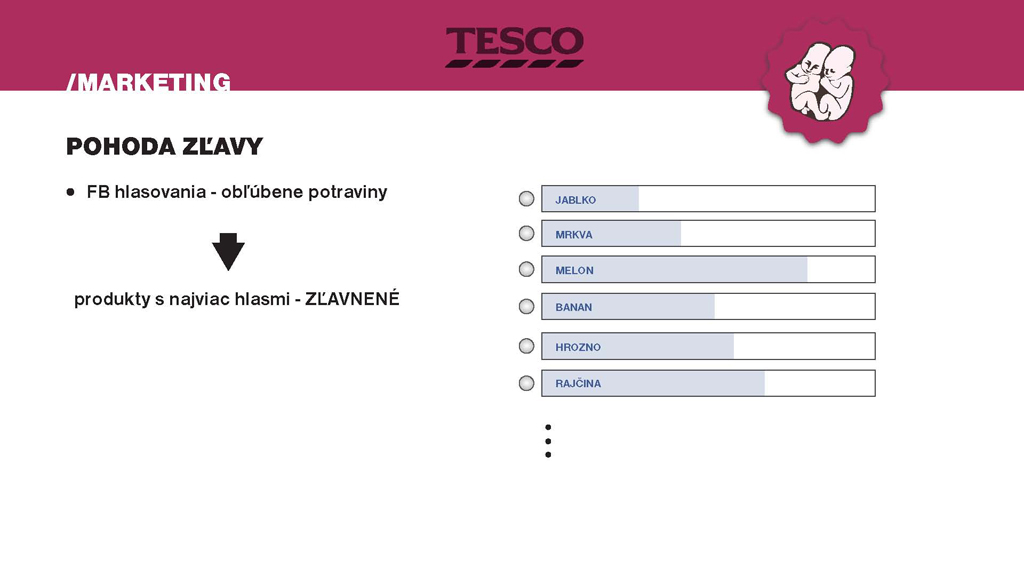Click the bullet point before FB hlasovania
Screen dimensions: 1024x576
point(71,192)
